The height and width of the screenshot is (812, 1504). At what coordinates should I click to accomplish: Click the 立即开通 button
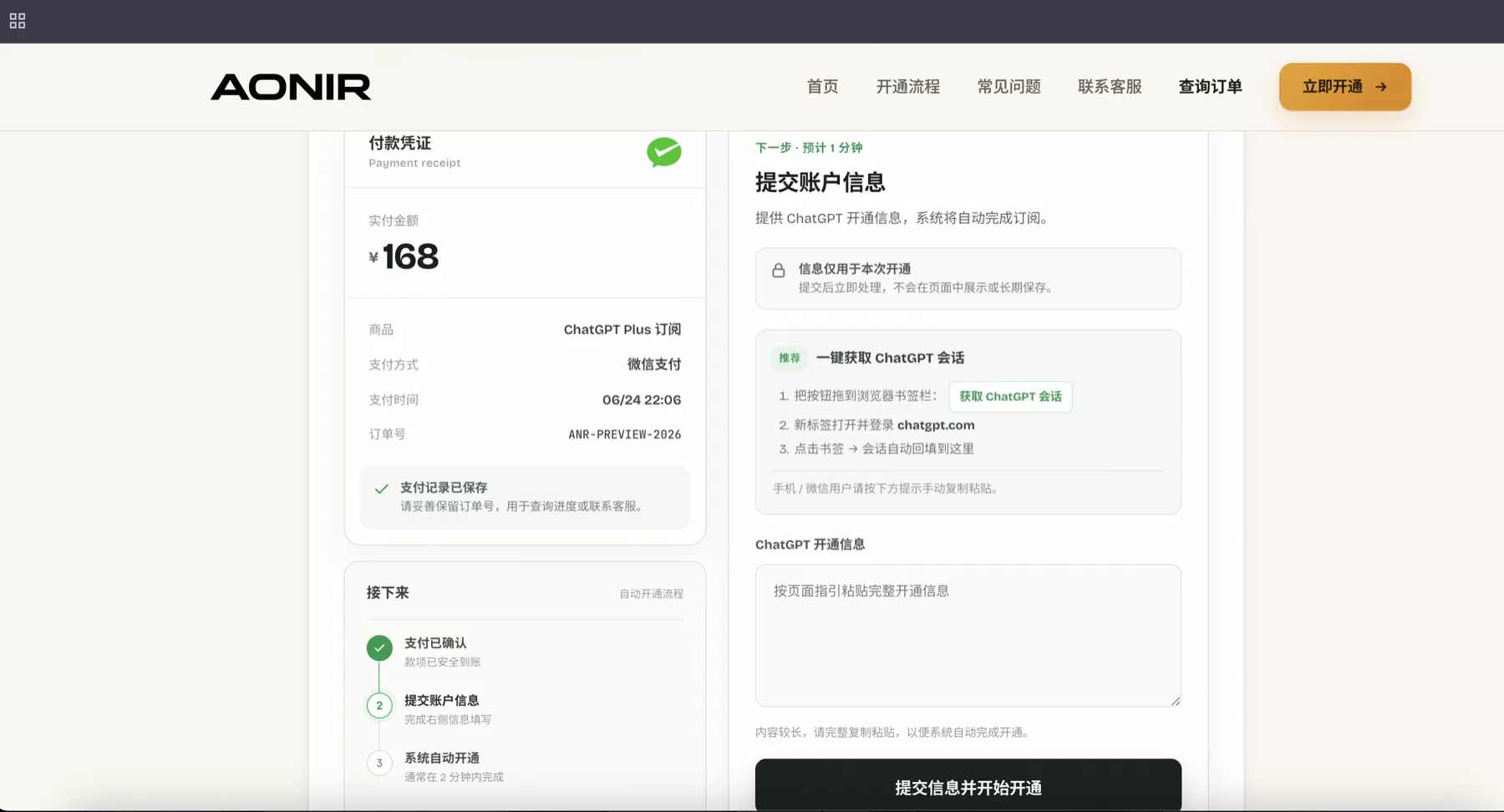click(1345, 87)
